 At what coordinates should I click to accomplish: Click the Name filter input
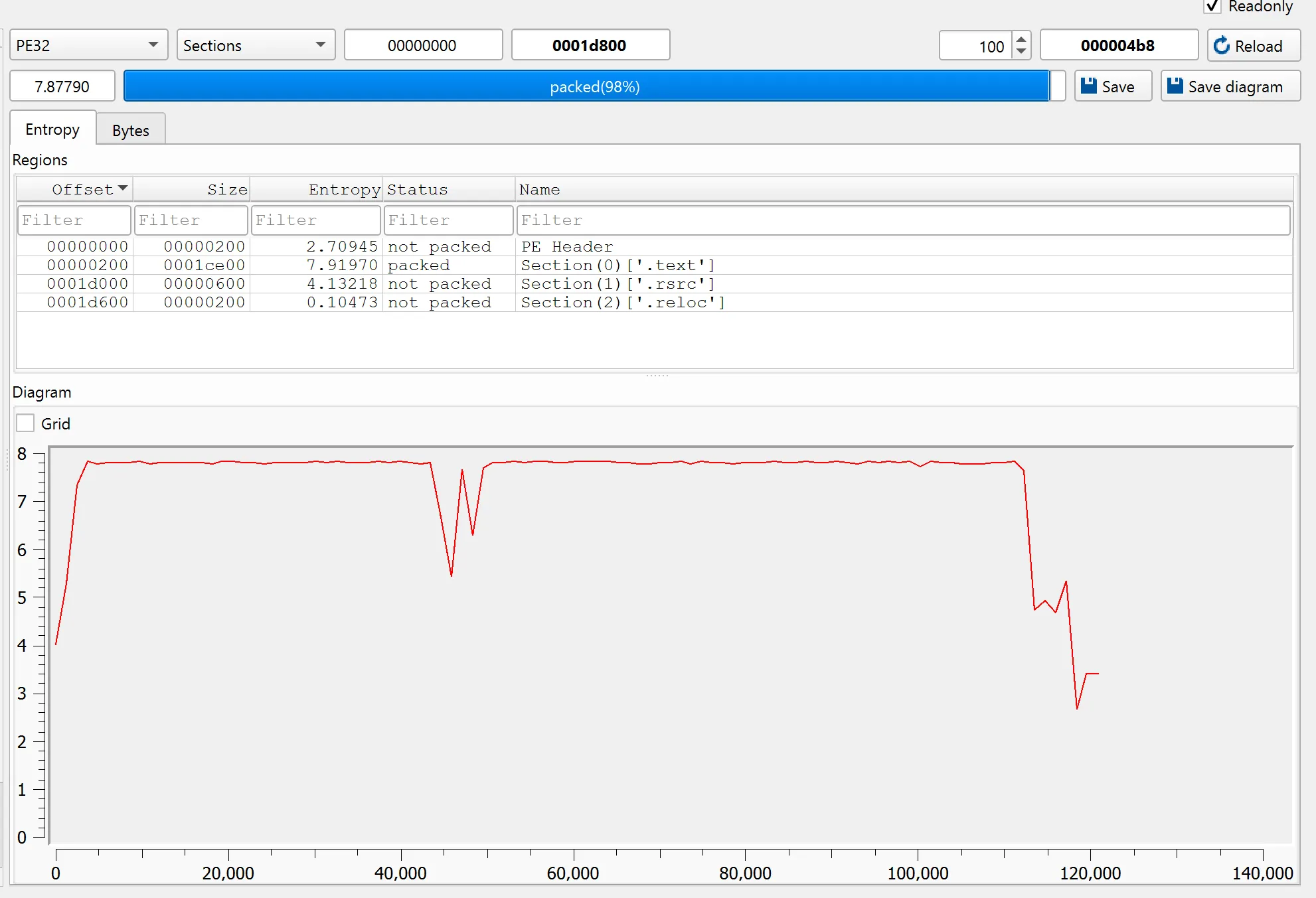point(903,220)
